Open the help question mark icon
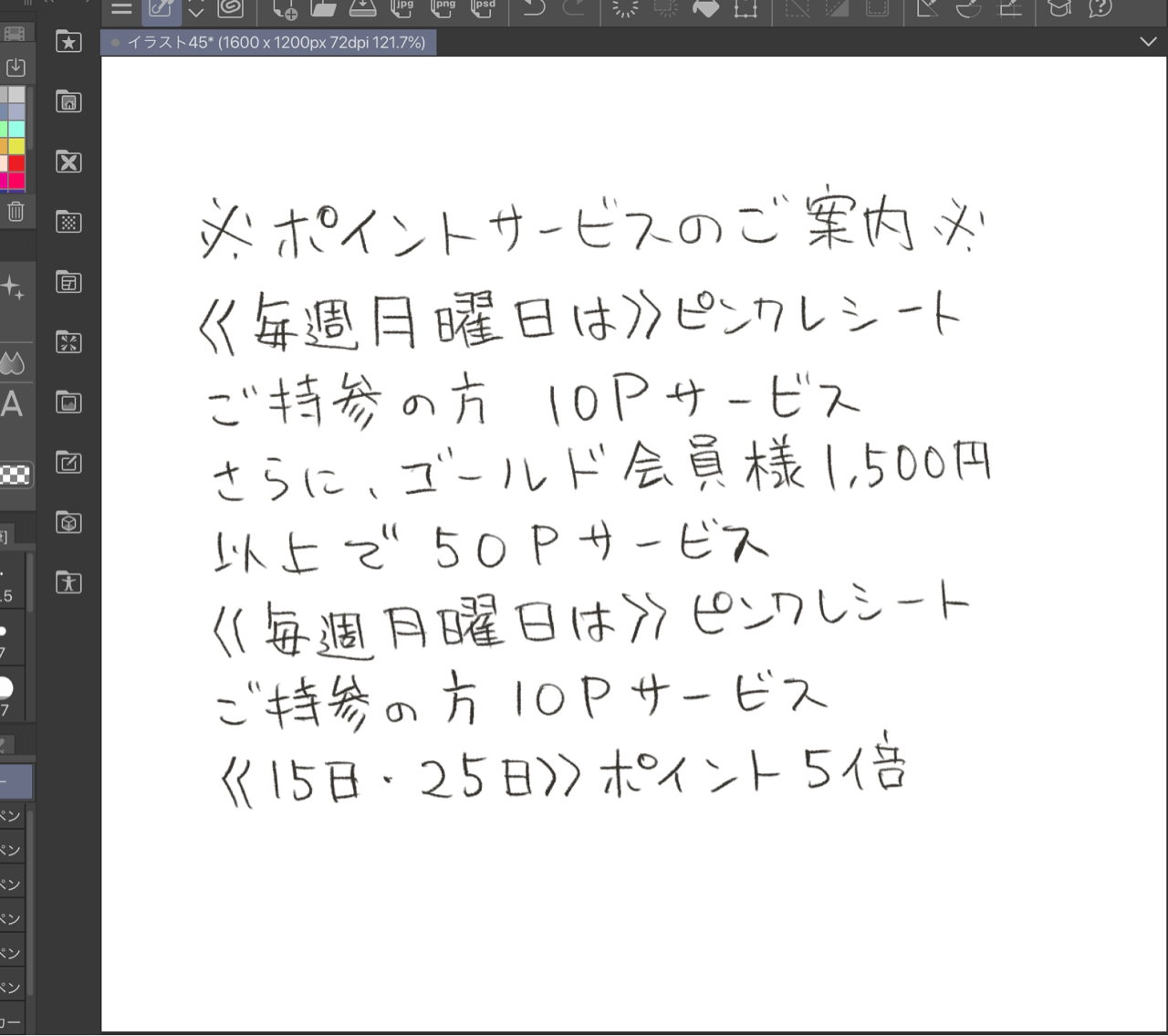Image resolution: width=1168 pixels, height=1036 pixels. 1100,9
